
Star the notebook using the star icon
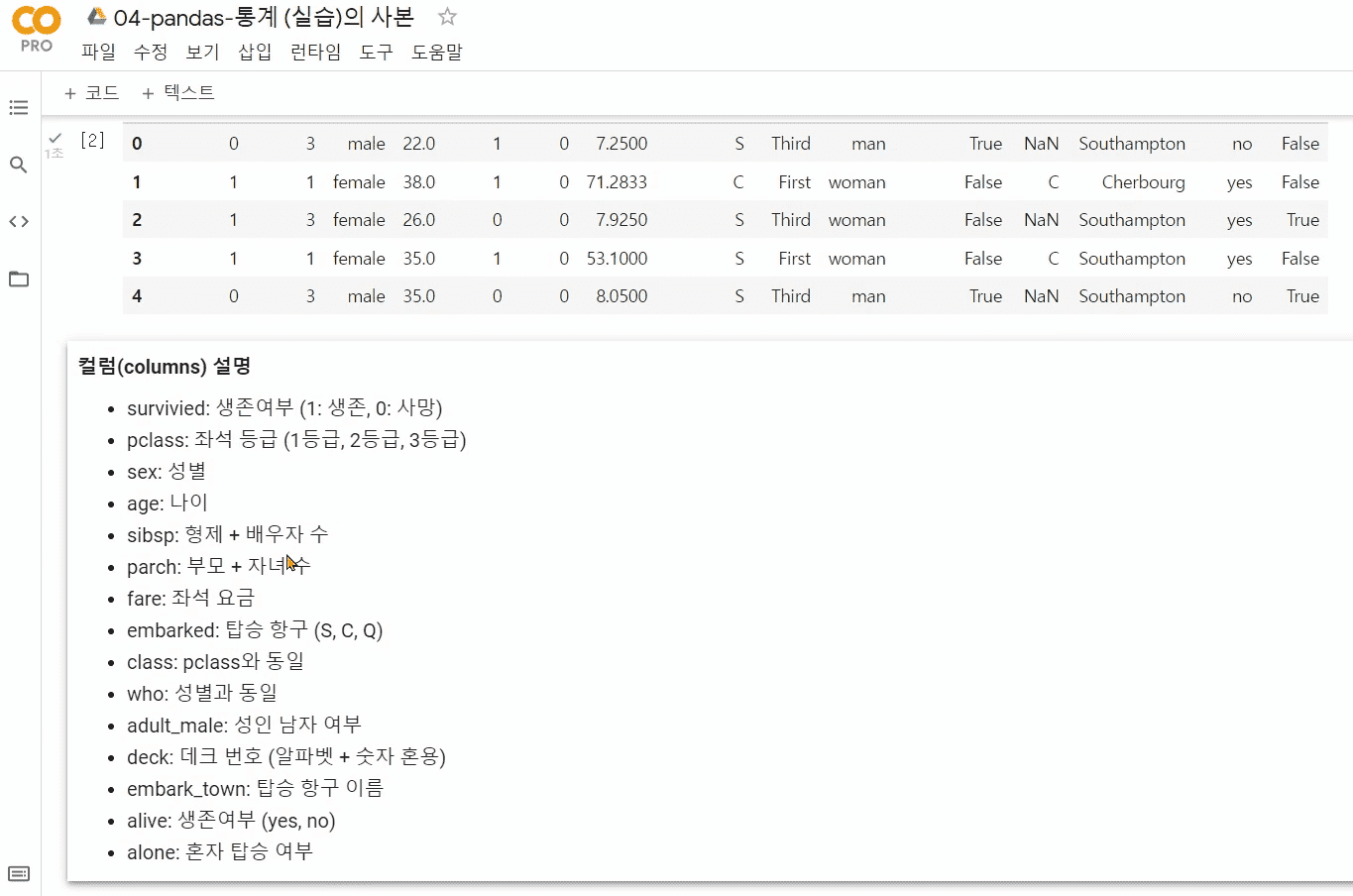448,17
